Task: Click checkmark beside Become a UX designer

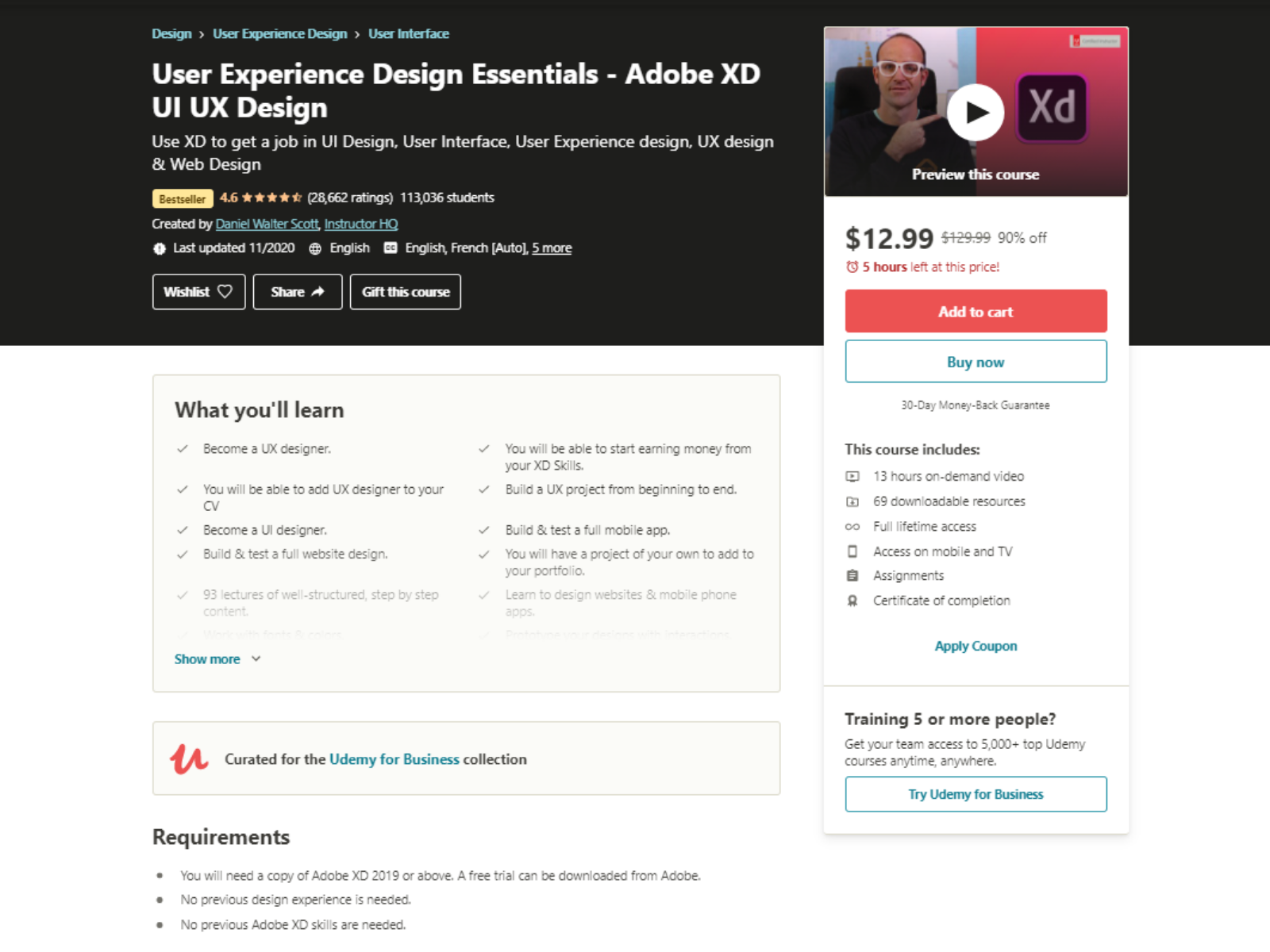Action: [x=183, y=449]
